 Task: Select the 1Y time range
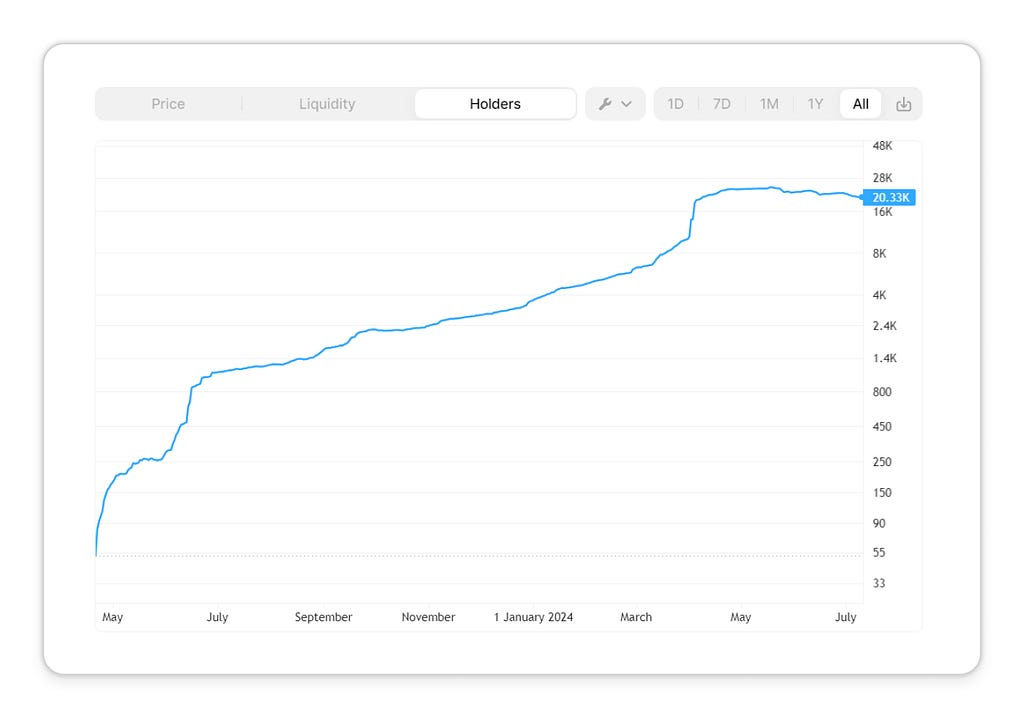point(815,104)
